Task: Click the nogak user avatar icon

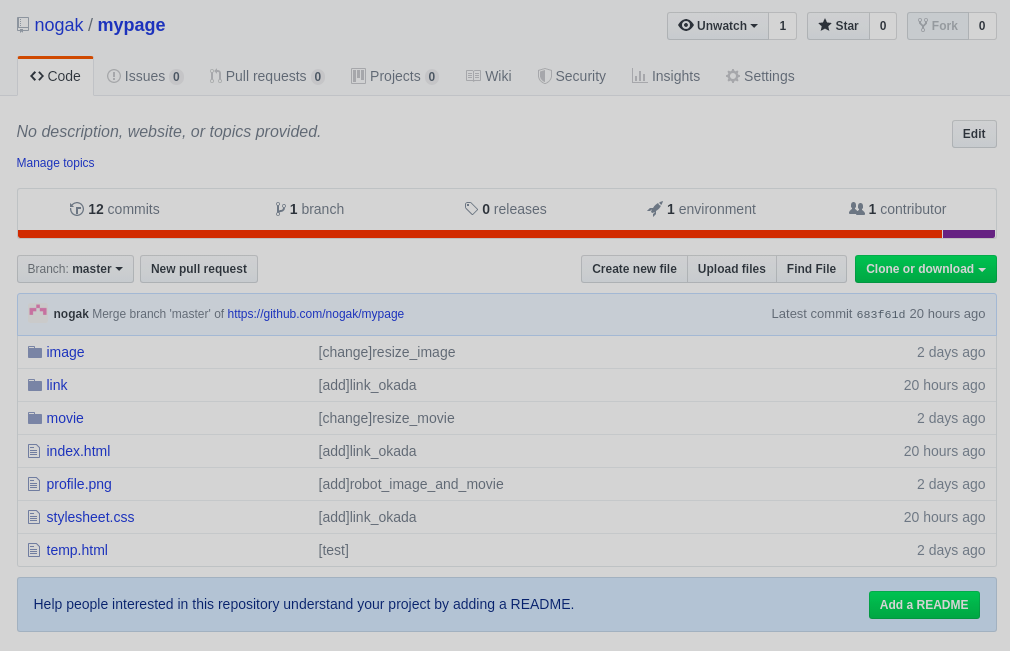Action: pyautogui.click(x=38, y=313)
